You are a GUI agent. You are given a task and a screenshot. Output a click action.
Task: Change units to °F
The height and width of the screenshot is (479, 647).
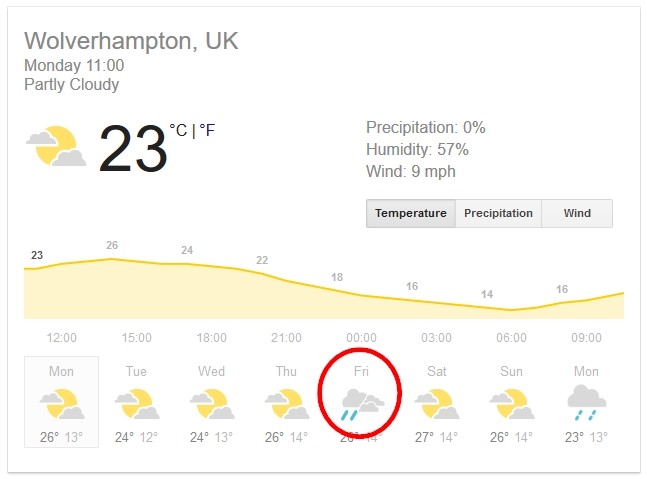(208, 130)
